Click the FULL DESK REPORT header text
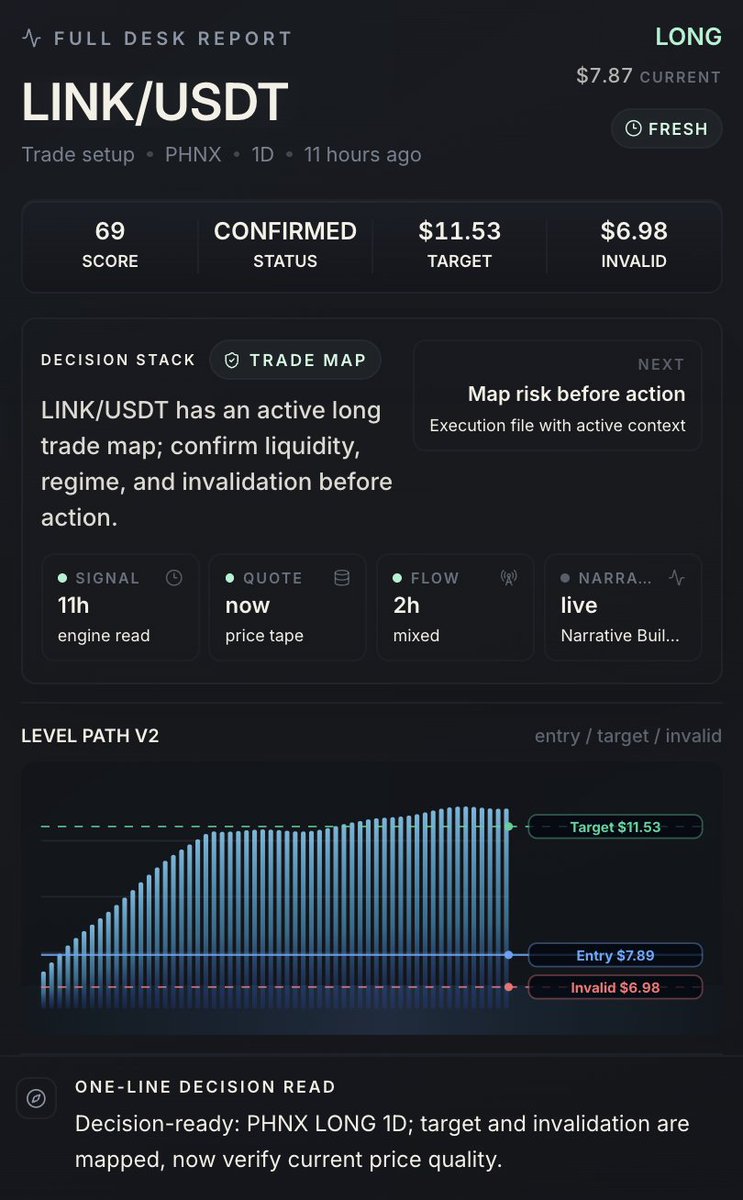 pyautogui.click(x=173, y=39)
